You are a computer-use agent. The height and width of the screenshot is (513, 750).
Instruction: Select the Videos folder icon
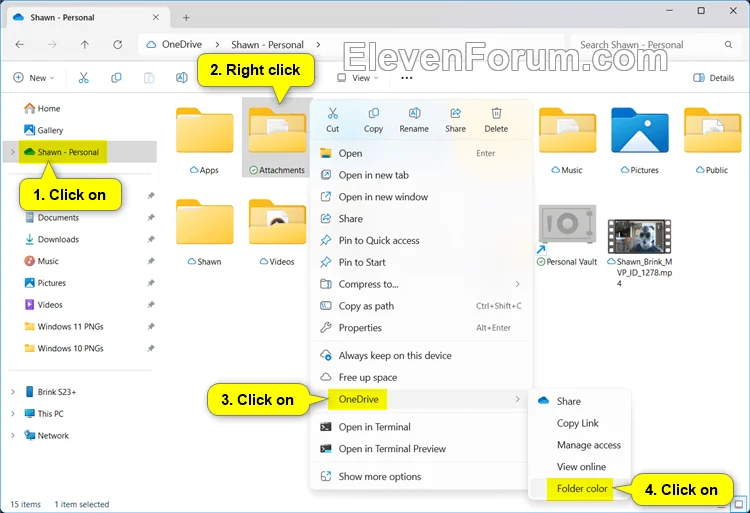(x=277, y=221)
